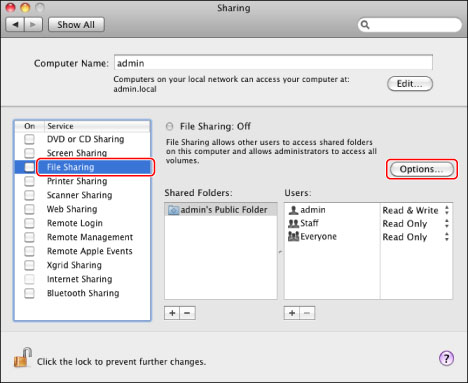Screen dimensions: 468x383
Task: Go back with the left arrow button
Action: [15, 25]
